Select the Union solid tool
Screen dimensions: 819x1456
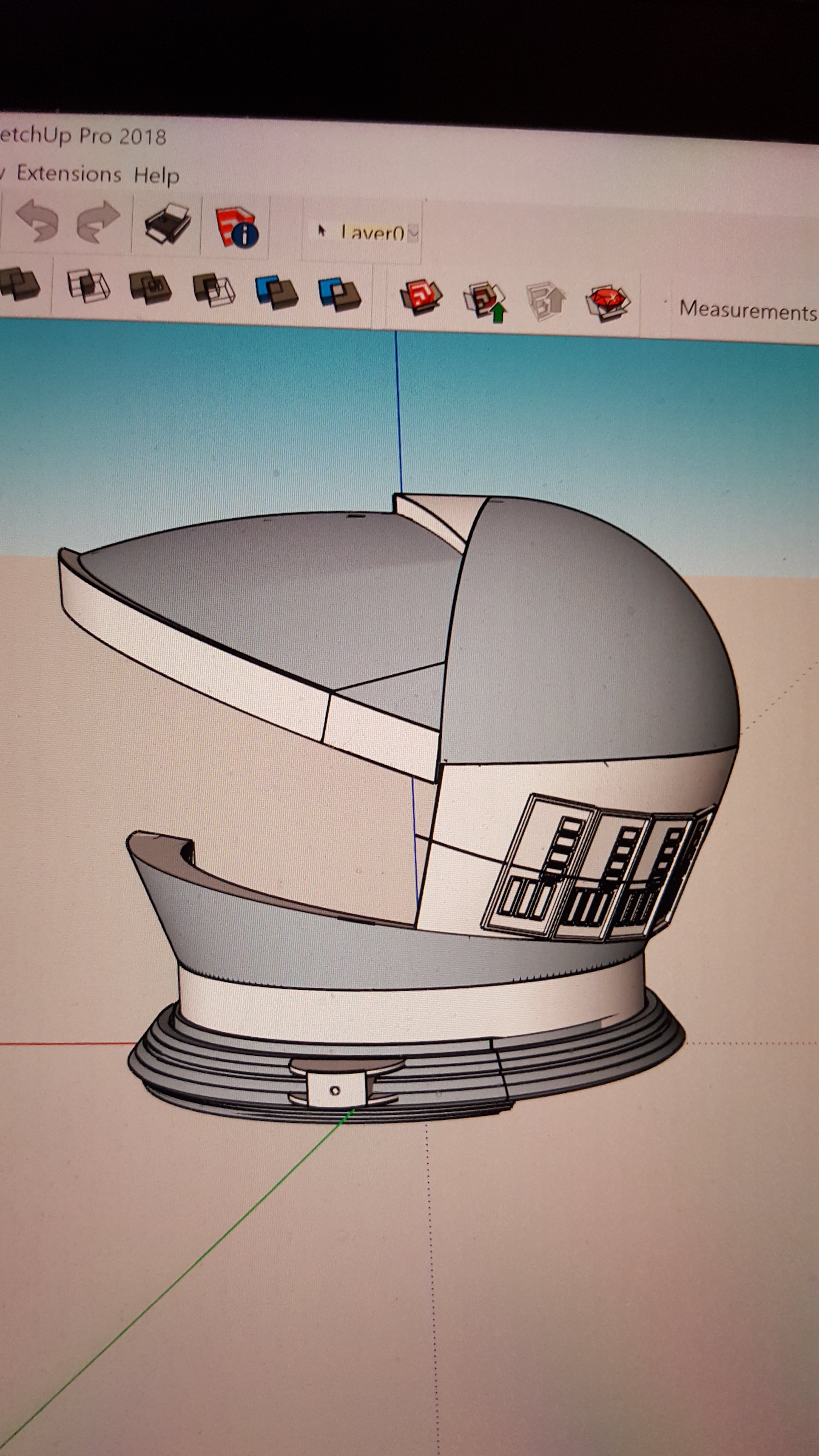(x=150, y=288)
